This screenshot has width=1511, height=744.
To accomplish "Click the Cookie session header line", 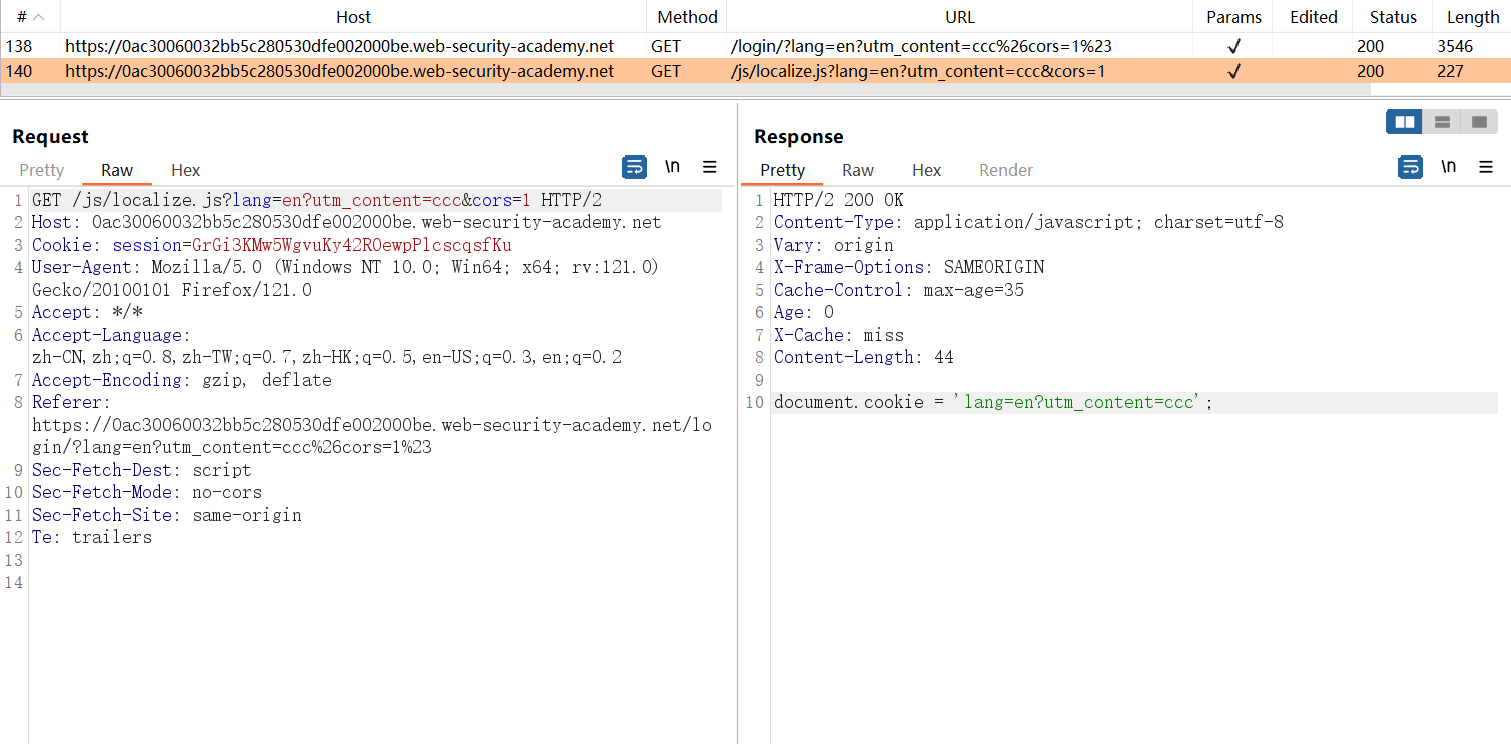I will (272, 245).
